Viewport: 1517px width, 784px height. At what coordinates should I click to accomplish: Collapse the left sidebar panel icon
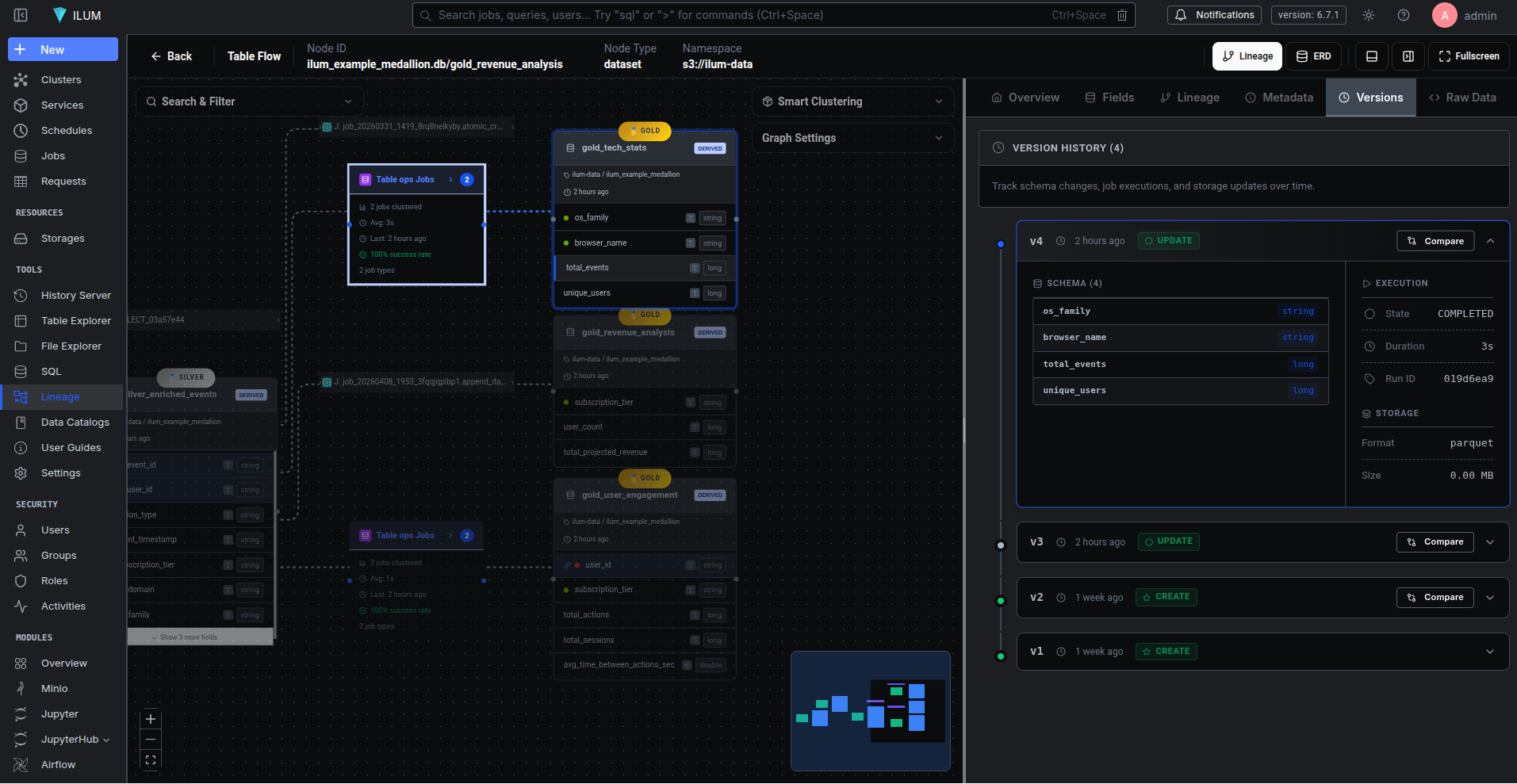click(21, 15)
